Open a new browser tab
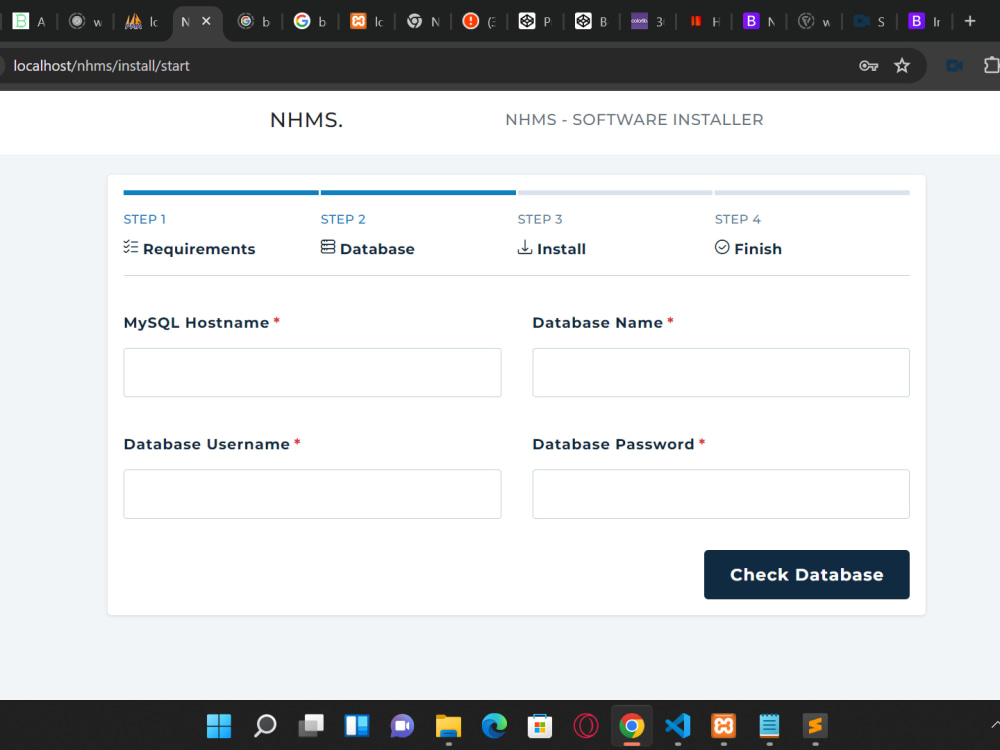1000x750 pixels. click(x=970, y=21)
